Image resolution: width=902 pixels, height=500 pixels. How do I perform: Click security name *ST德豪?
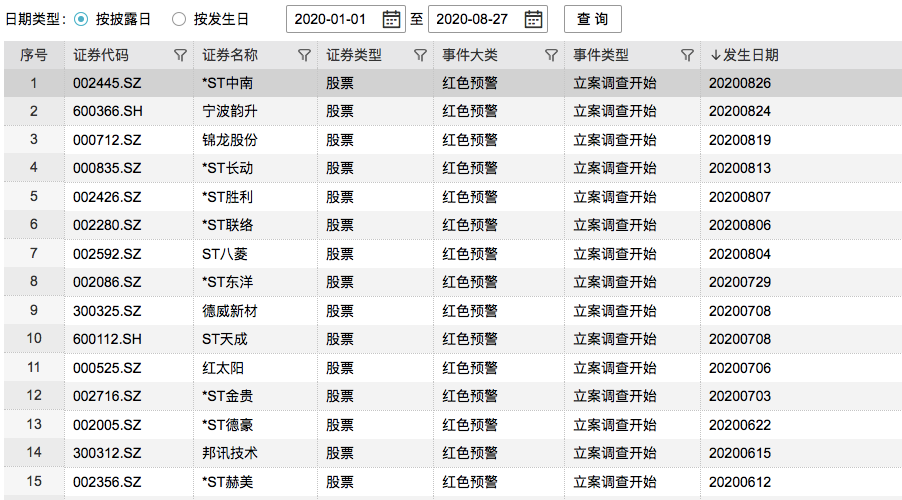point(227,425)
